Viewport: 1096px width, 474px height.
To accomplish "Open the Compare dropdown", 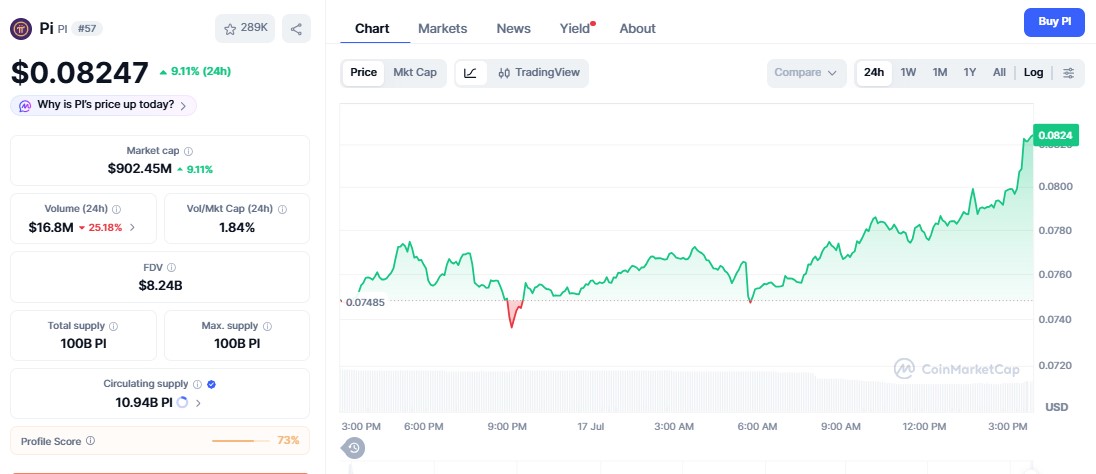I will (806, 73).
